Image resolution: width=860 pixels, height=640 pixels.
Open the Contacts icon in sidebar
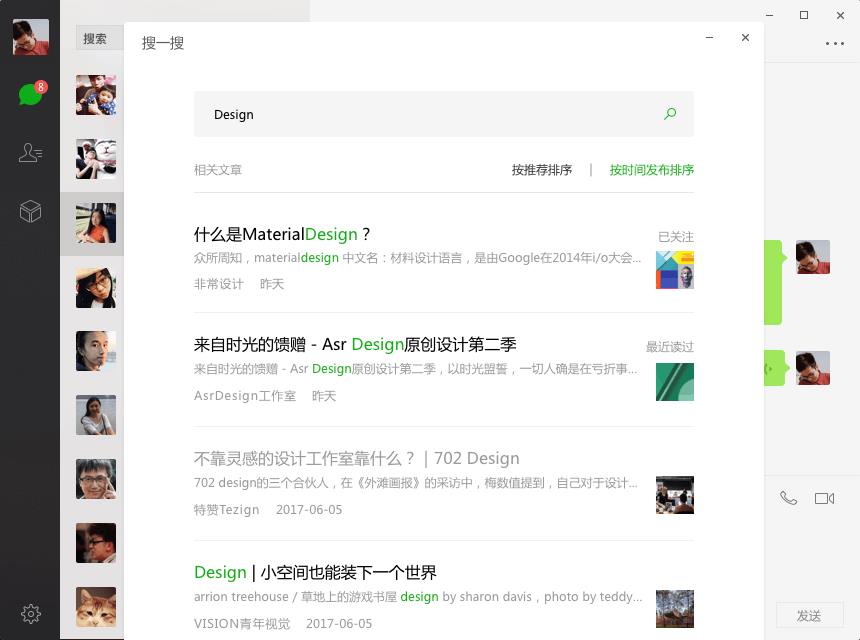pos(31,152)
